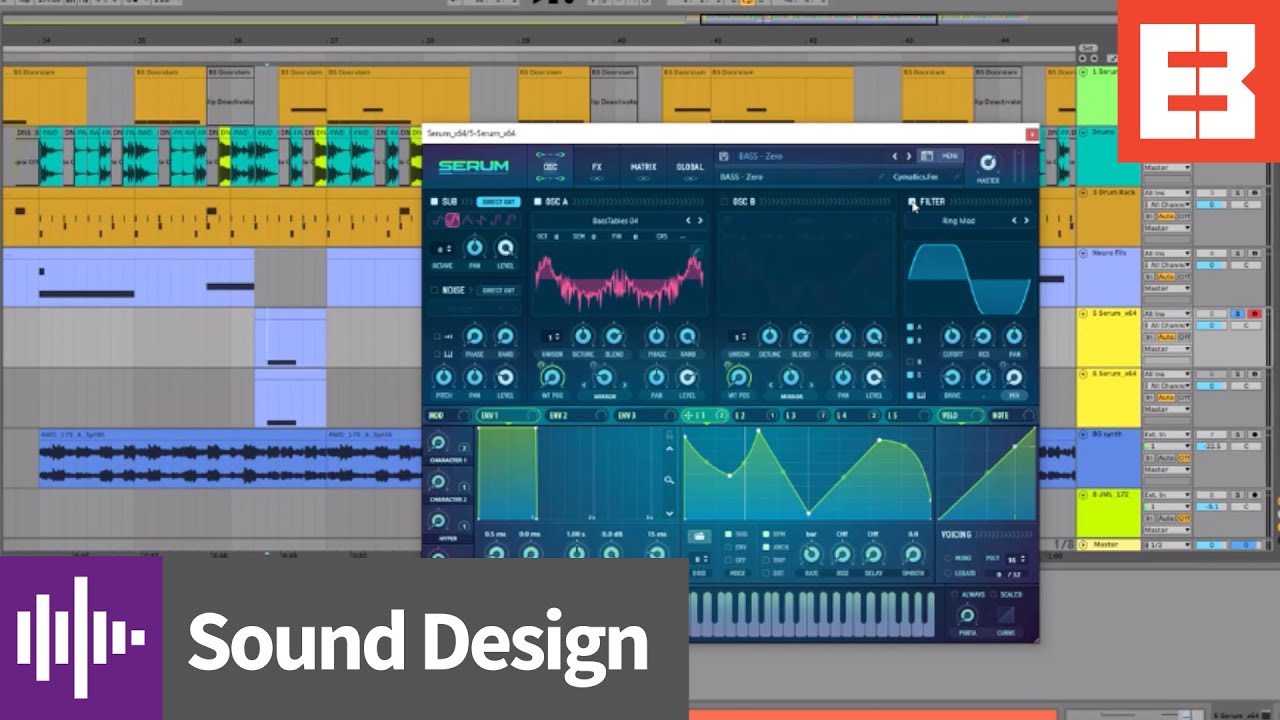Open the Ring Mod filter type menu
This screenshot has width=1280, height=720.
tap(958, 220)
